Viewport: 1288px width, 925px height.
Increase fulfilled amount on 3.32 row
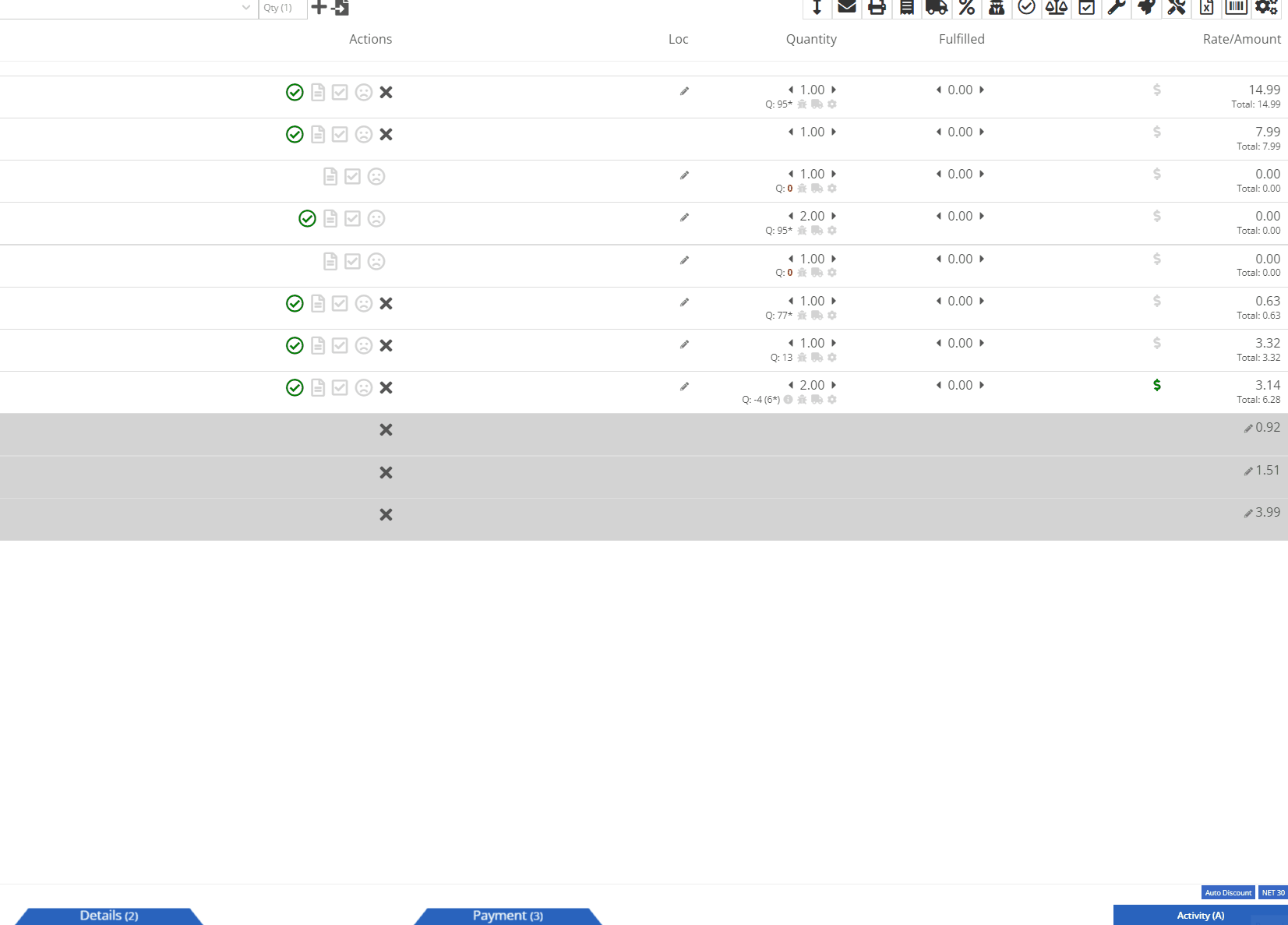click(x=982, y=343)
